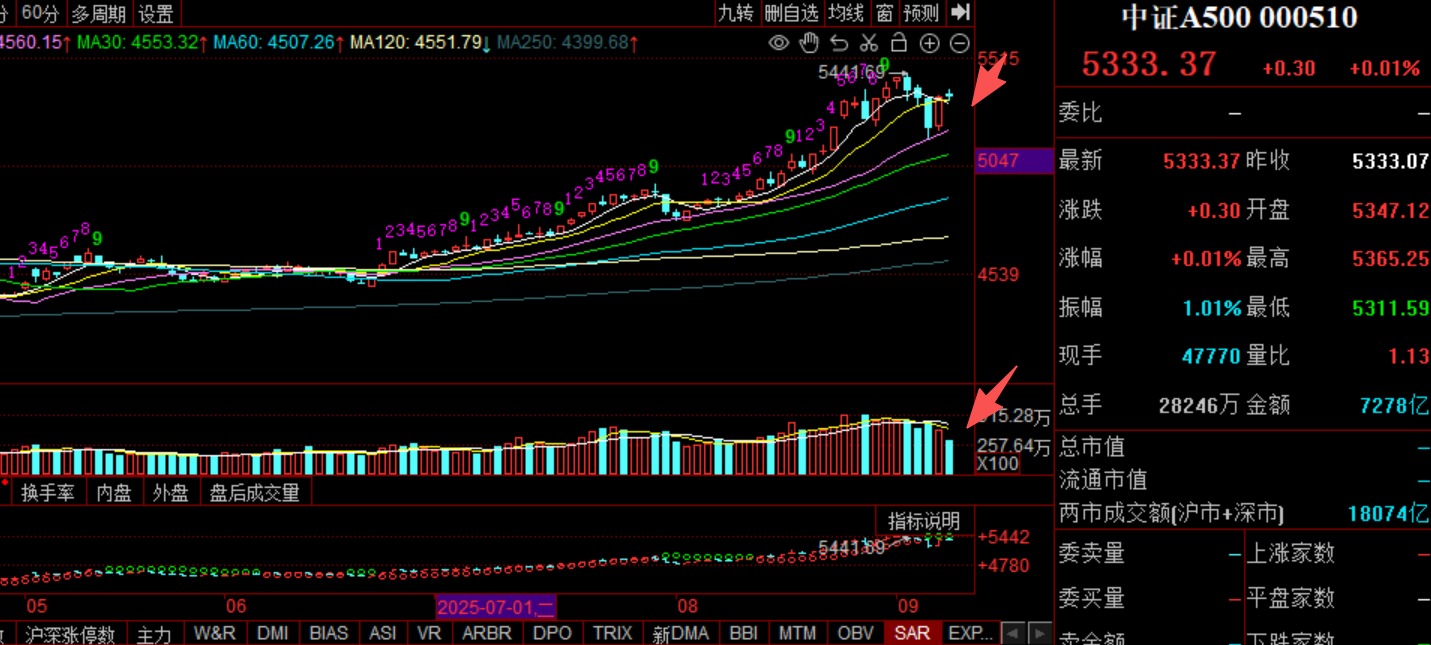Click the 中证A500 000510 title

tap(1240, 18)
